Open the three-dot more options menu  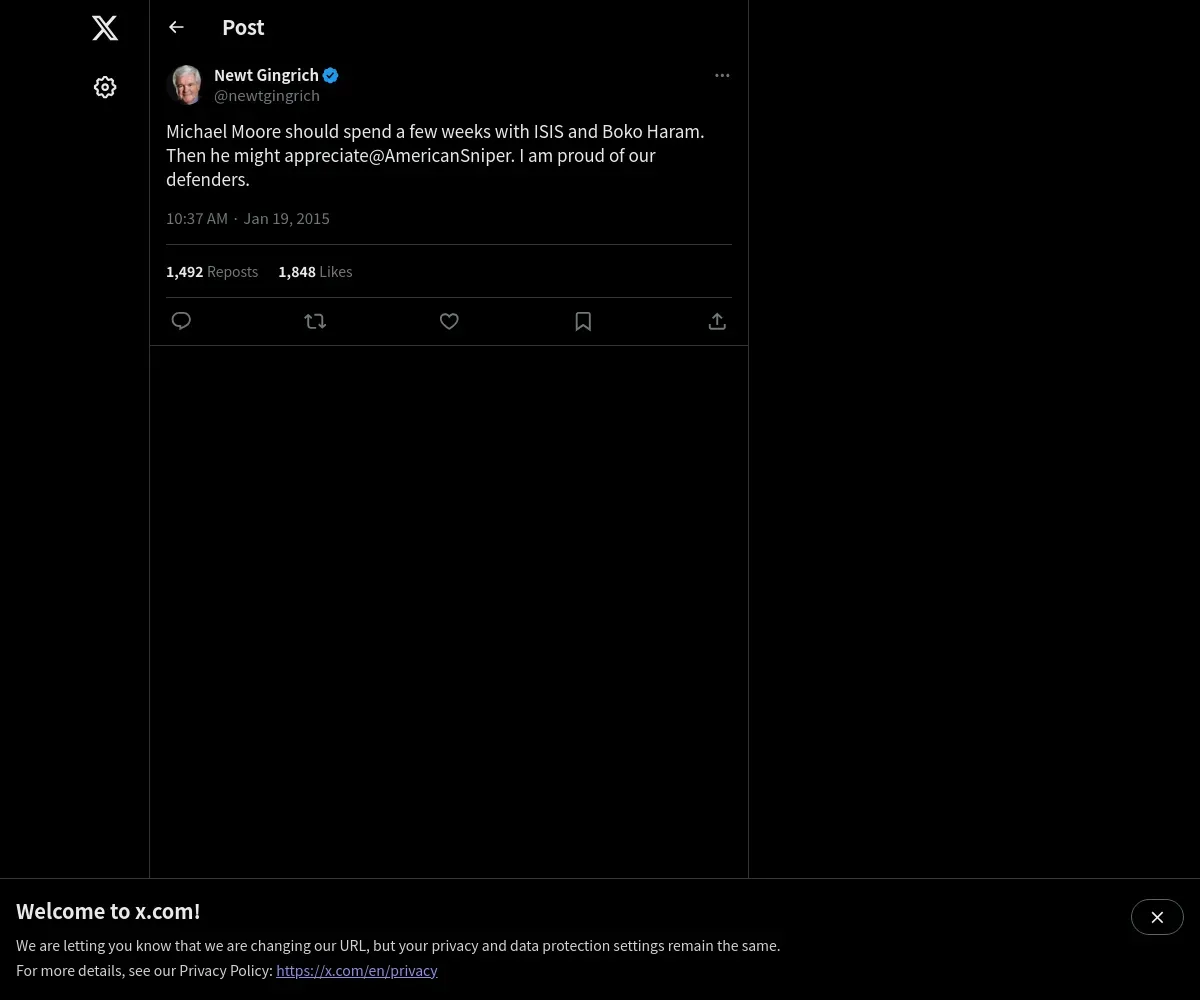click(722, 75)
